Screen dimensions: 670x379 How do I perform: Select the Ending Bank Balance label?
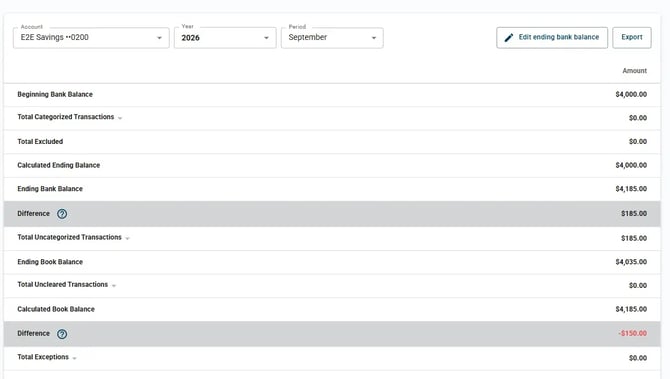click(50, 188)
